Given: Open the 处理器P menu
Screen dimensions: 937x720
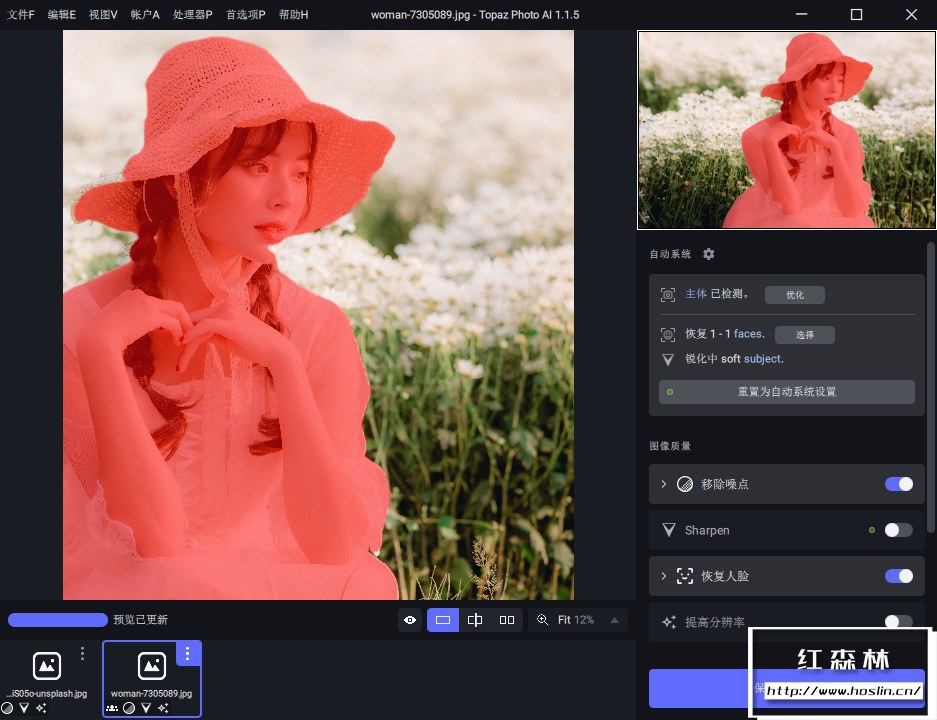Looking at the screenshot, I should coord(192,14).
